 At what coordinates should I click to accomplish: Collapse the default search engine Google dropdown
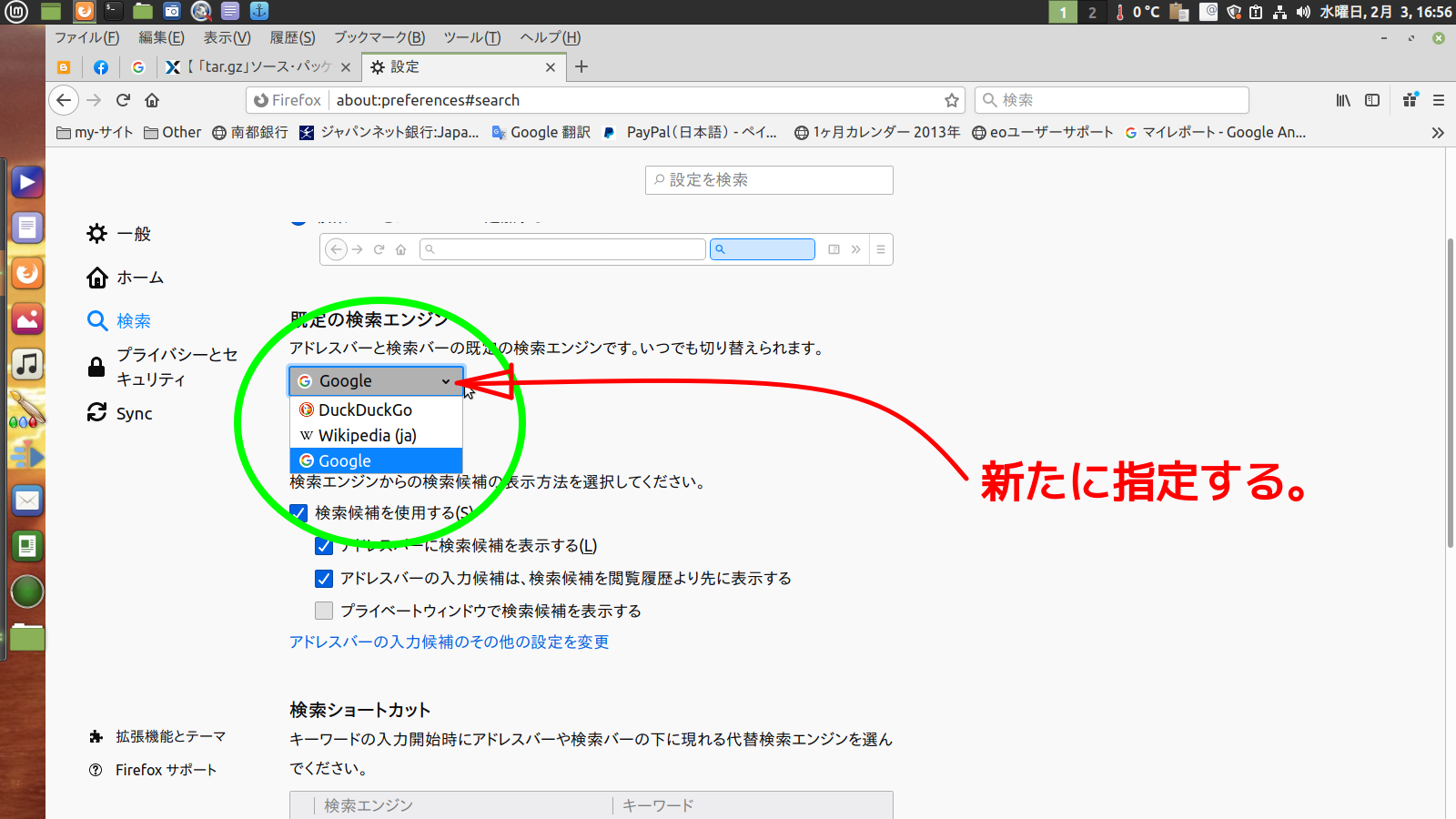376,381
